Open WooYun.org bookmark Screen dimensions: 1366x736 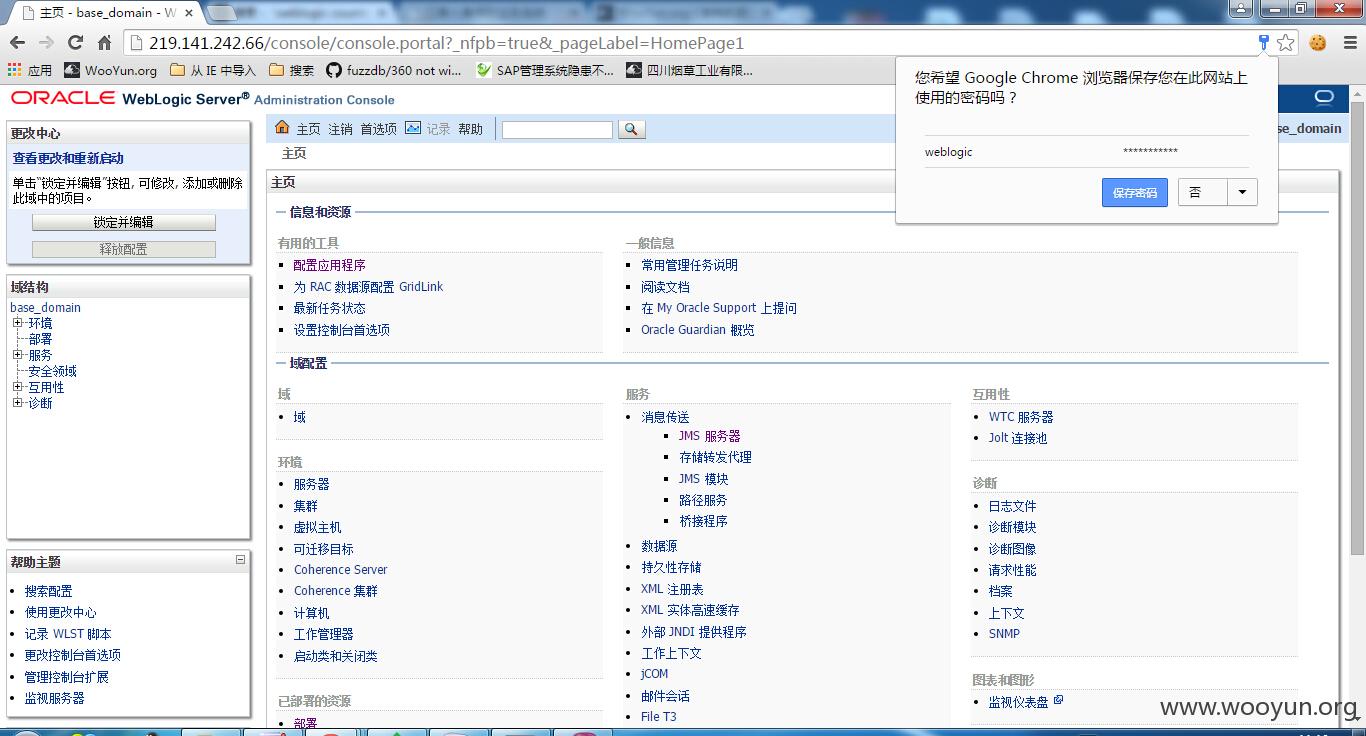[111, 70]
